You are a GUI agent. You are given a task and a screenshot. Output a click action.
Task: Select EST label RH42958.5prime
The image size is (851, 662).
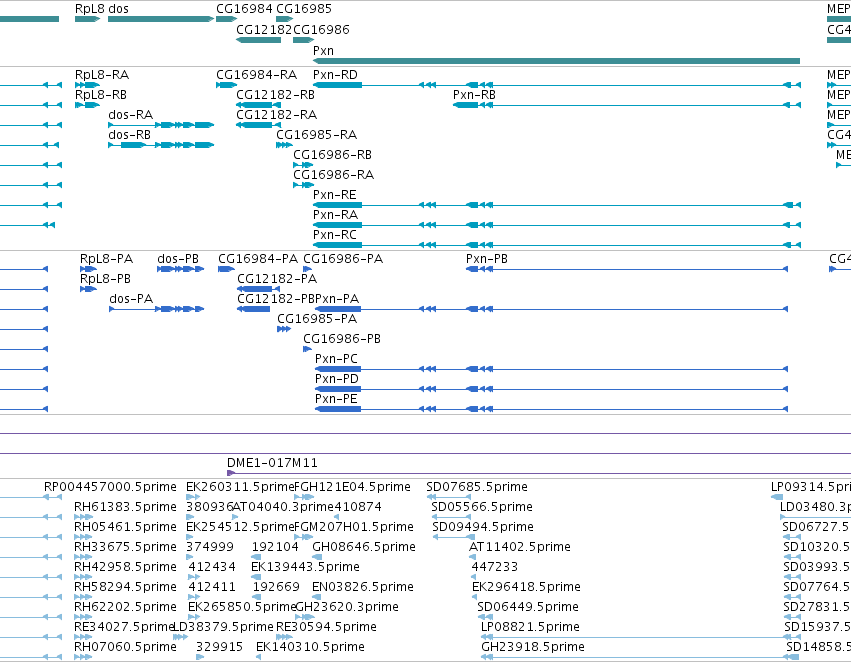(x=125, y=567)
